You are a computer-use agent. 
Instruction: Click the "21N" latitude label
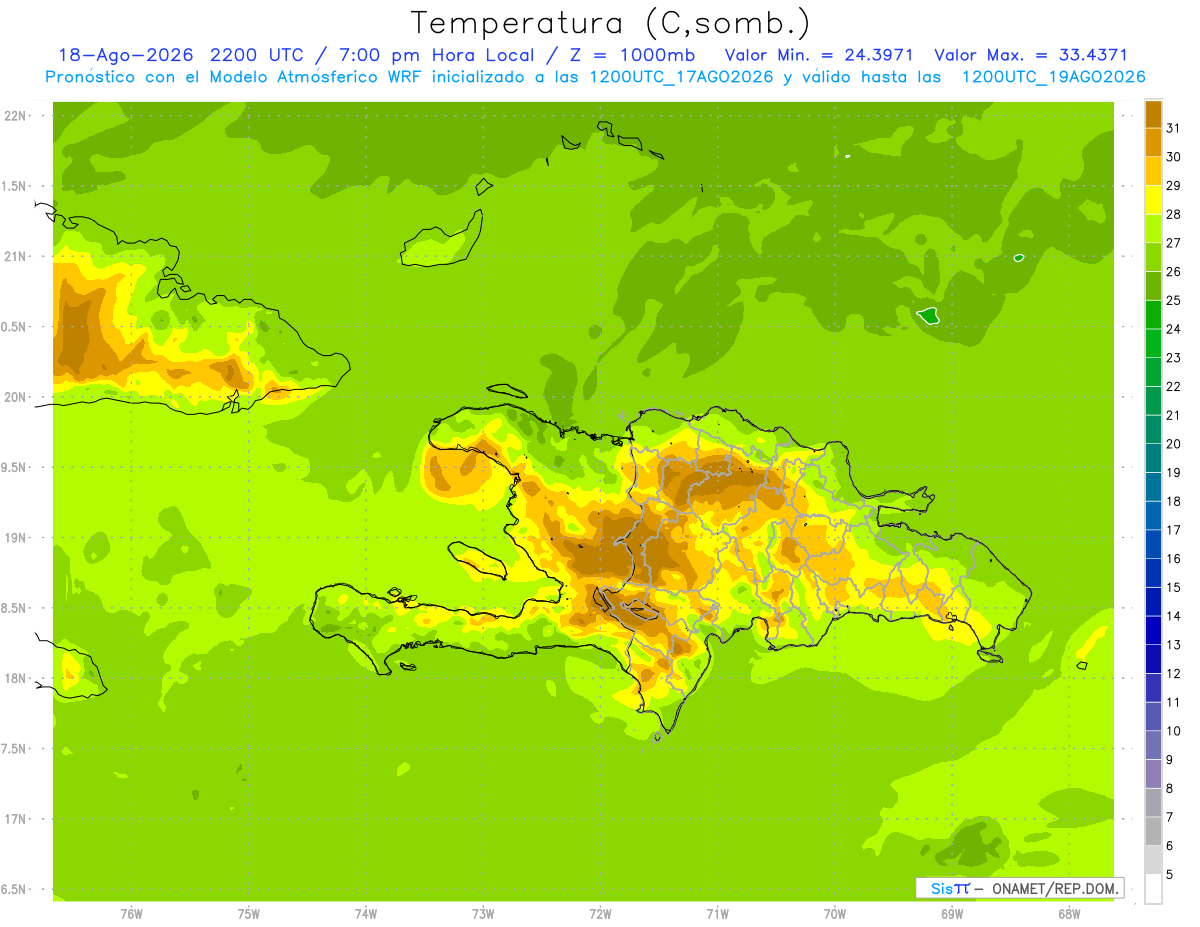[15, 257]
